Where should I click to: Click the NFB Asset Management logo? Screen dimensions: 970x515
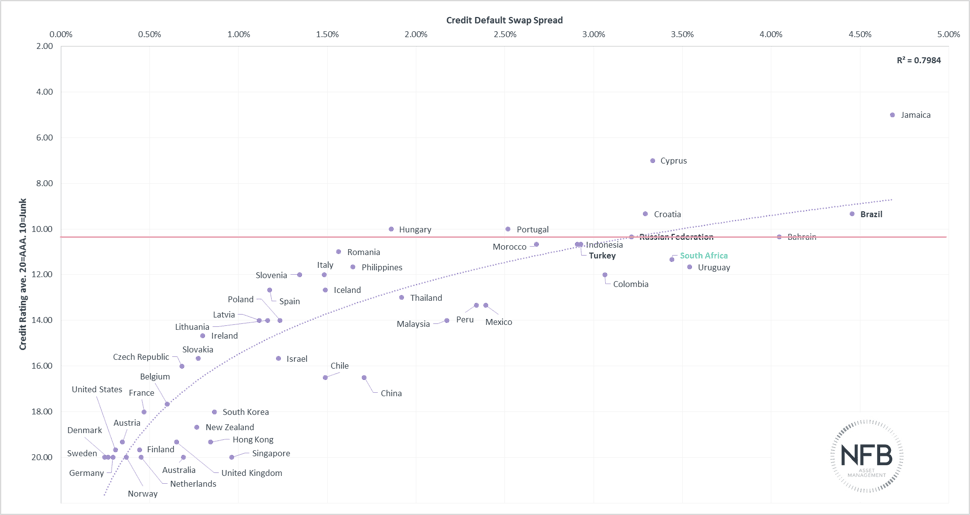tap(867, 455)
